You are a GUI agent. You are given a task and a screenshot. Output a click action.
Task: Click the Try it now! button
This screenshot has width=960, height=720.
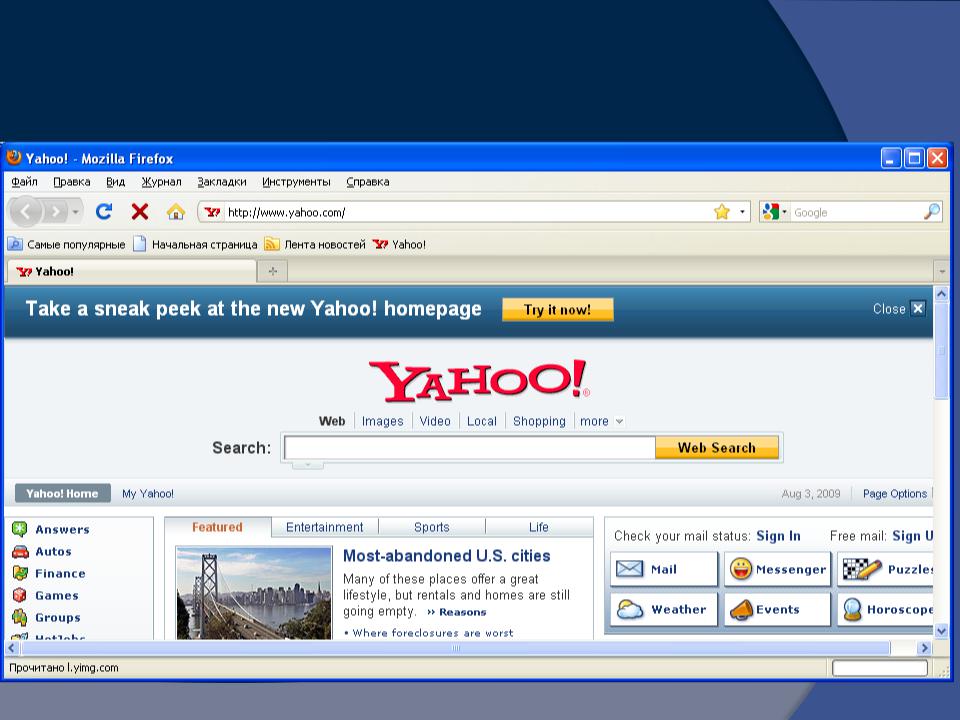click(x=557, y=309)
